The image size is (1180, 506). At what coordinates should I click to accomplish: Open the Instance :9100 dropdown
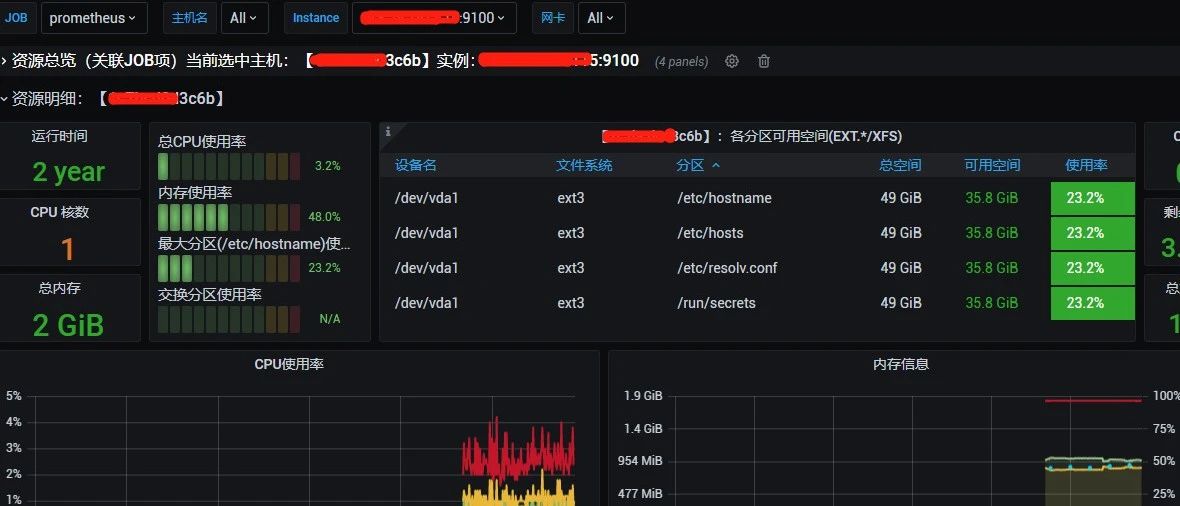[434, 18]
